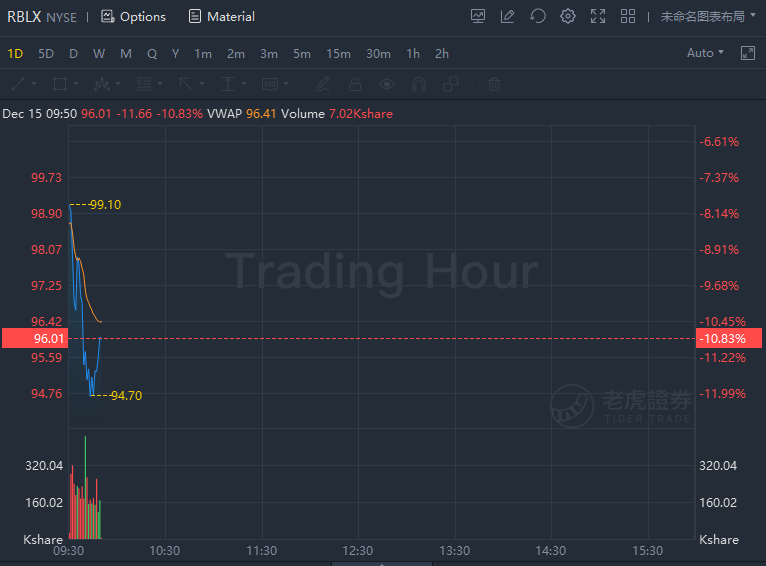Select the freehand brush pencil tool
Screen dimensions: 766x566
tap(322, 84)
